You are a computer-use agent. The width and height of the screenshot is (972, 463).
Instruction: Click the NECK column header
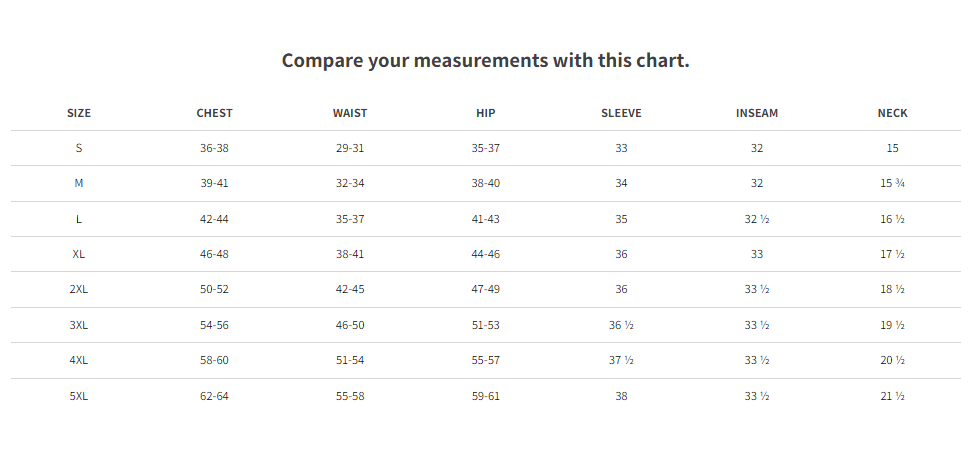point(893,113)
